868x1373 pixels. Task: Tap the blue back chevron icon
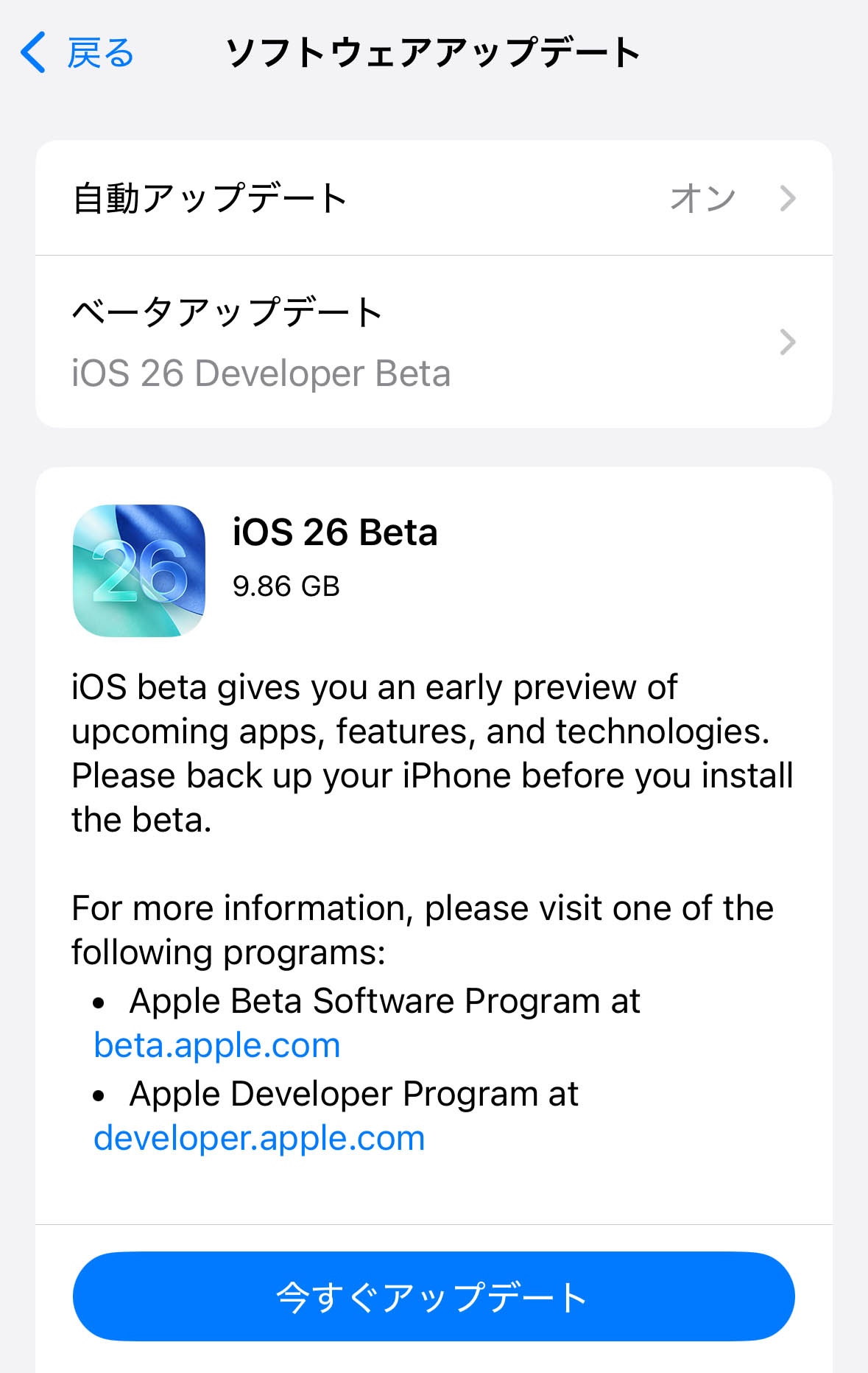(x=33, y=52)
